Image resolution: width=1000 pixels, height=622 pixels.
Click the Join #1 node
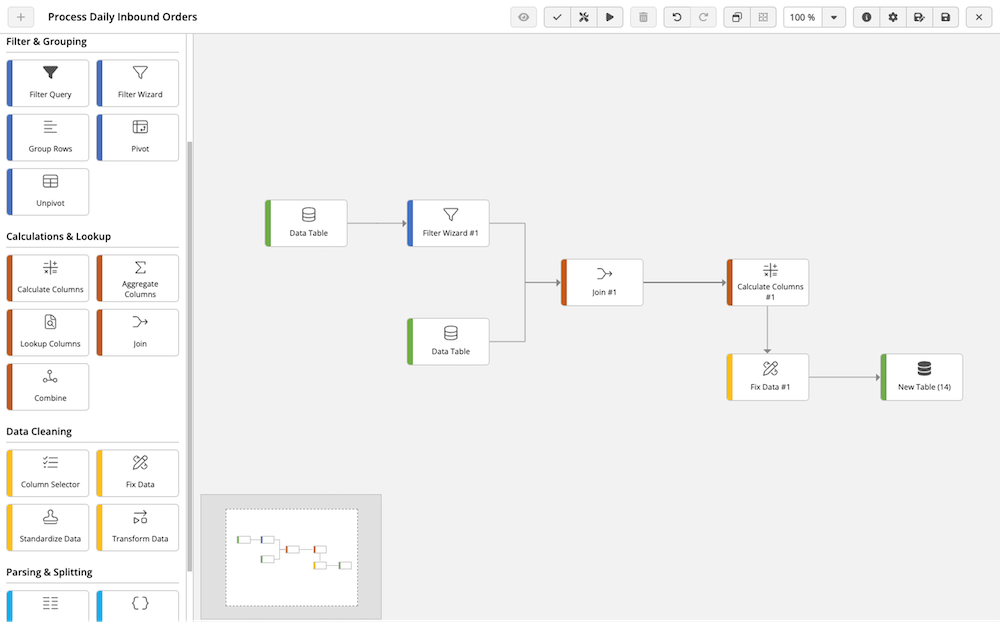coord(602,282)
